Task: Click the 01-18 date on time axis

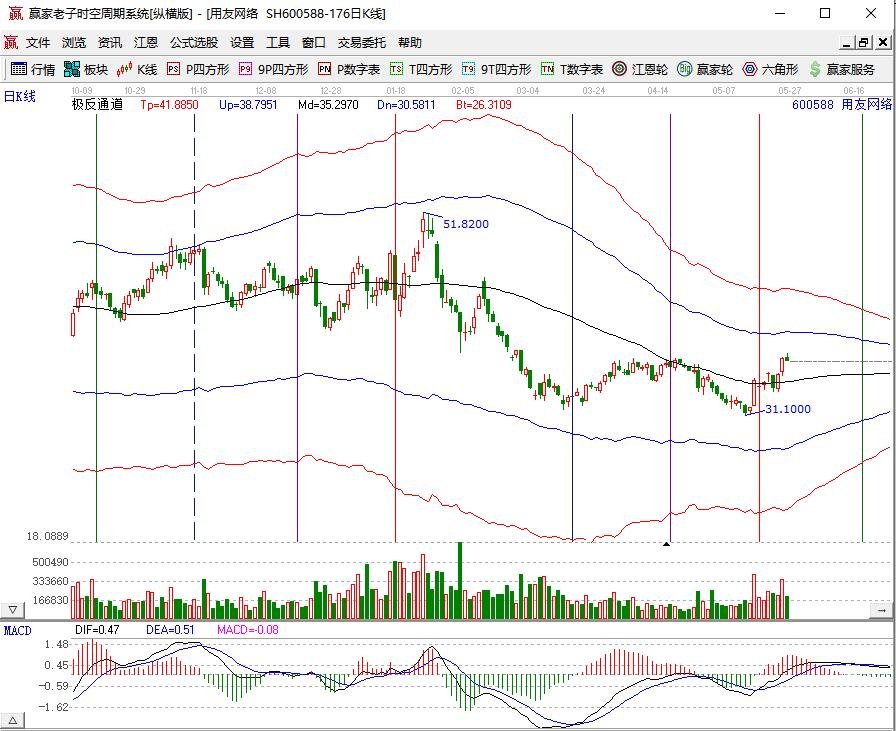Action: pyautogui.click(x=395, y=91)
